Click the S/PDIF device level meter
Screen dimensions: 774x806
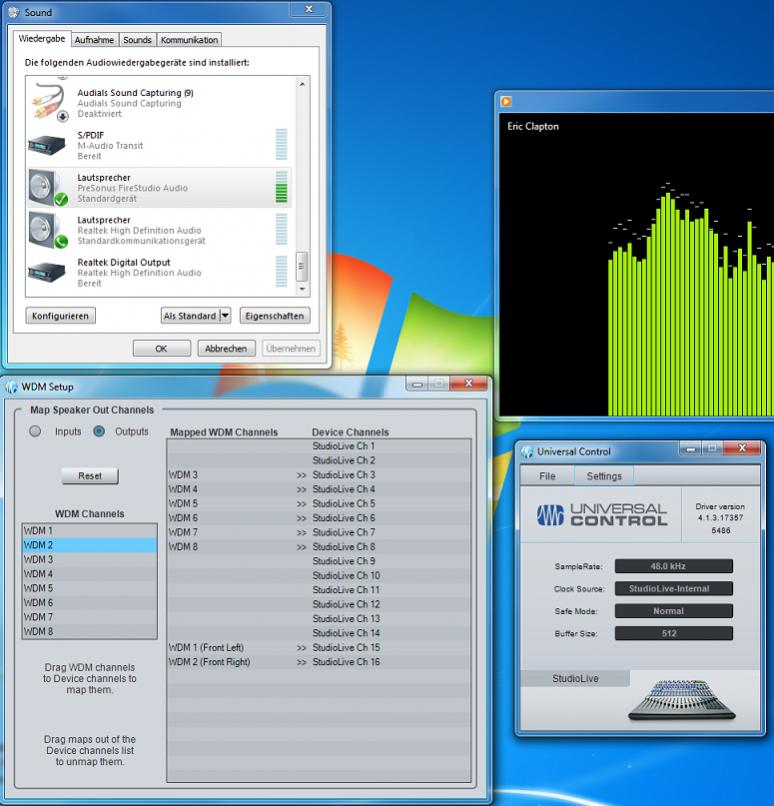pos(281,144)
